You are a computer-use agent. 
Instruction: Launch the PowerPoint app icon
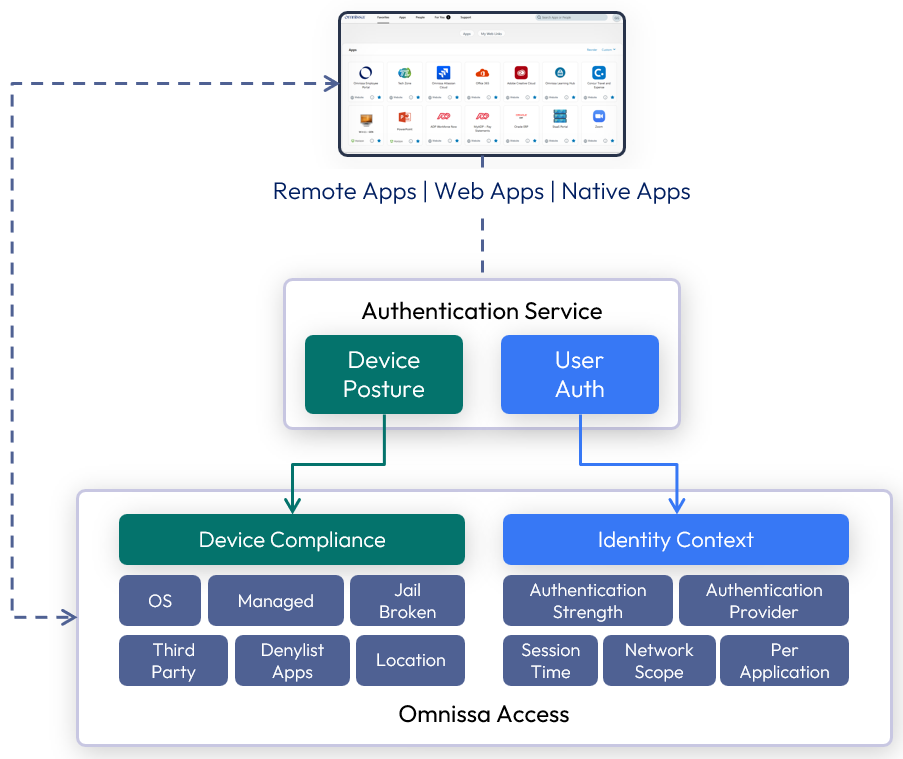coord(405,117)
